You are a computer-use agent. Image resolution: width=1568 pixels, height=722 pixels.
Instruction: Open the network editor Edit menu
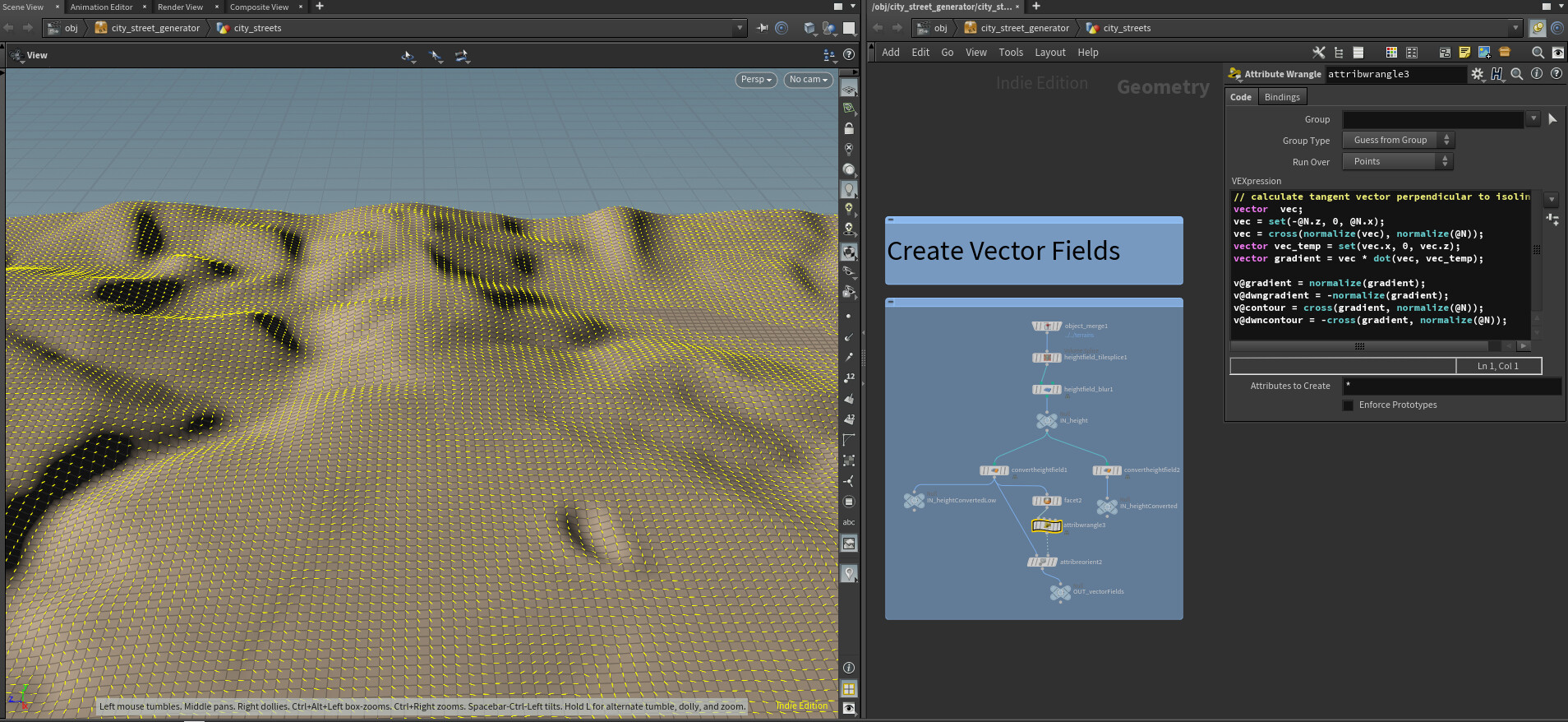point(920,53)
